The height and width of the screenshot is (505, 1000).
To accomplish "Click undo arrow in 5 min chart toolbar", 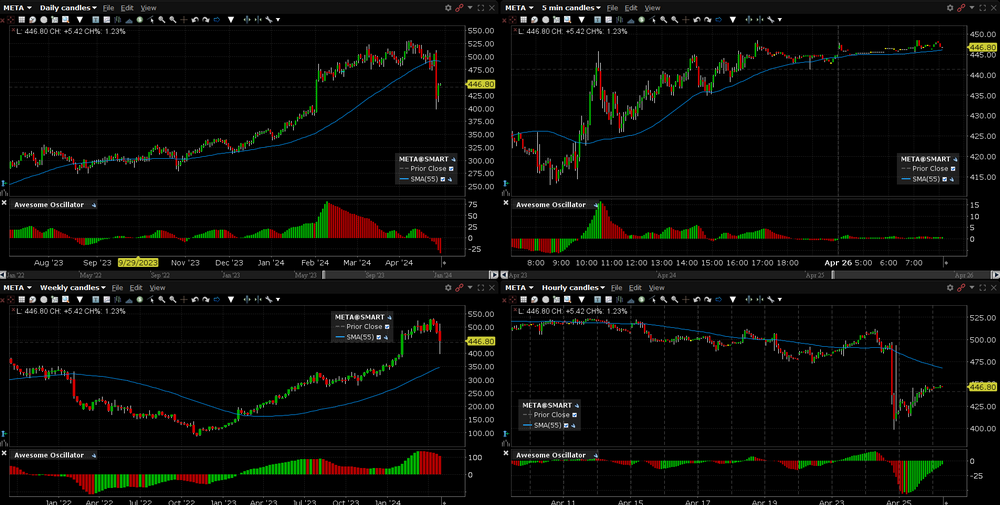I will click(x=696, y=20).
